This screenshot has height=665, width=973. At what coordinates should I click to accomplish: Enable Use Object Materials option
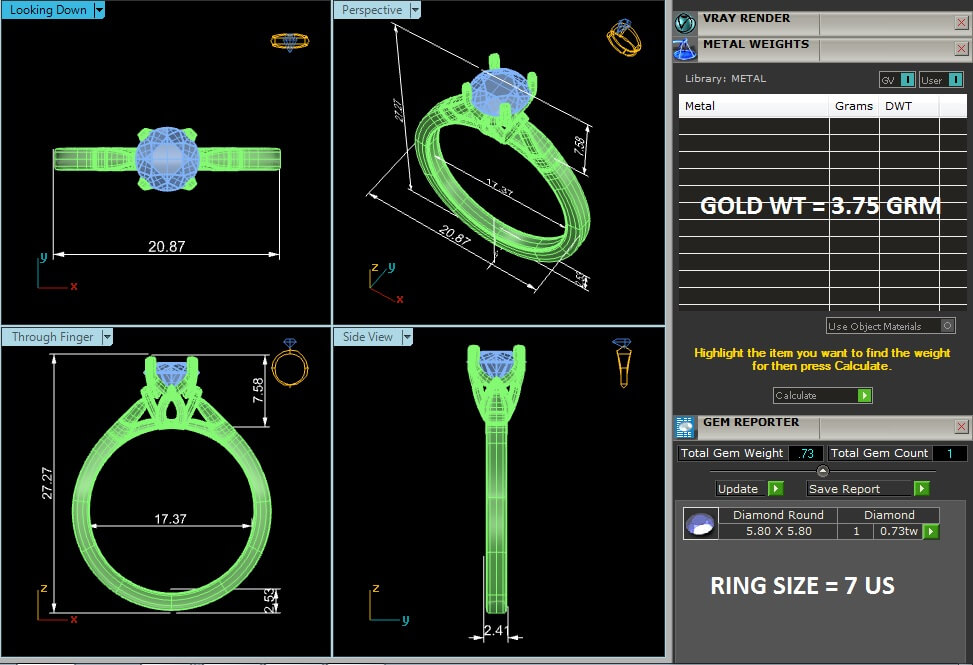coord(947,326)
